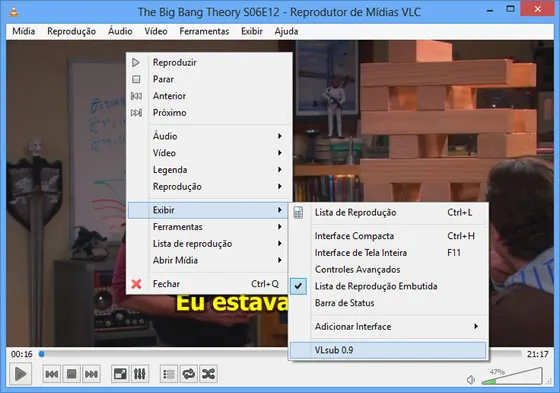Click the Próximo icon in context menu
The height and width of the screenshot is (393, 560).
click(x=136, y=113)
